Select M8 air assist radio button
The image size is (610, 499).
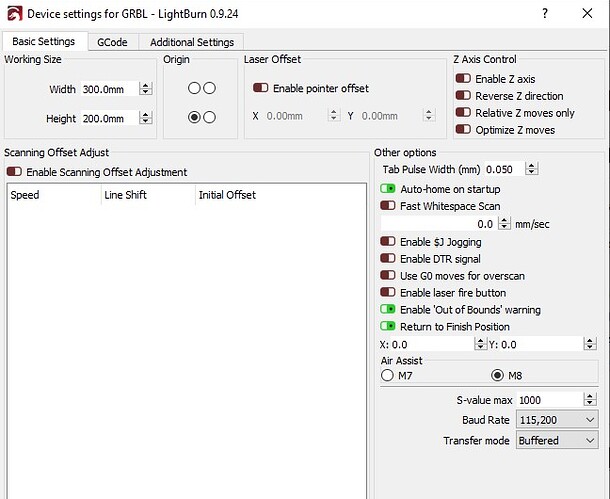pos(497,375)
